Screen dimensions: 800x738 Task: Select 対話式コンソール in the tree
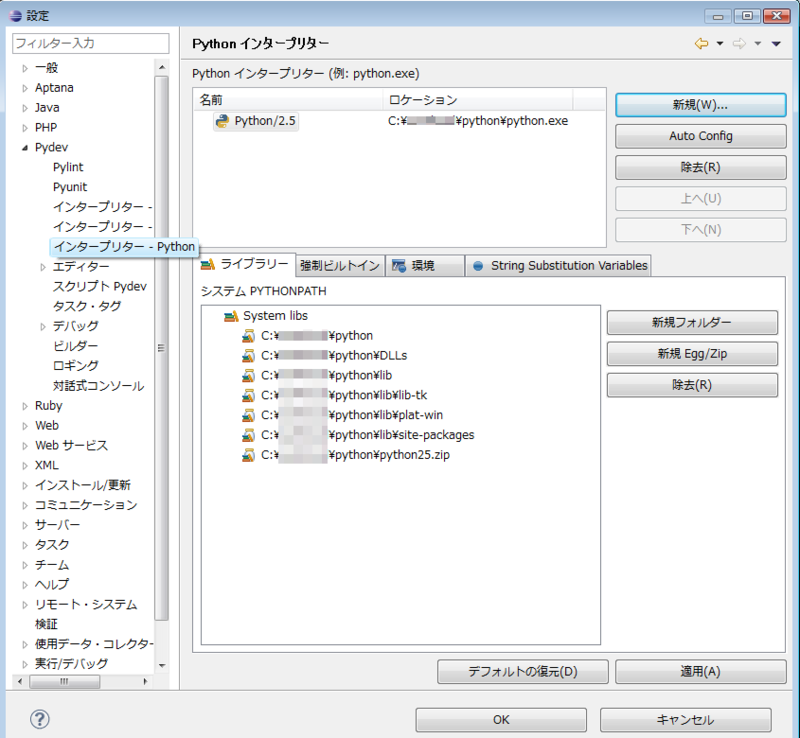[x=98, y=386]
